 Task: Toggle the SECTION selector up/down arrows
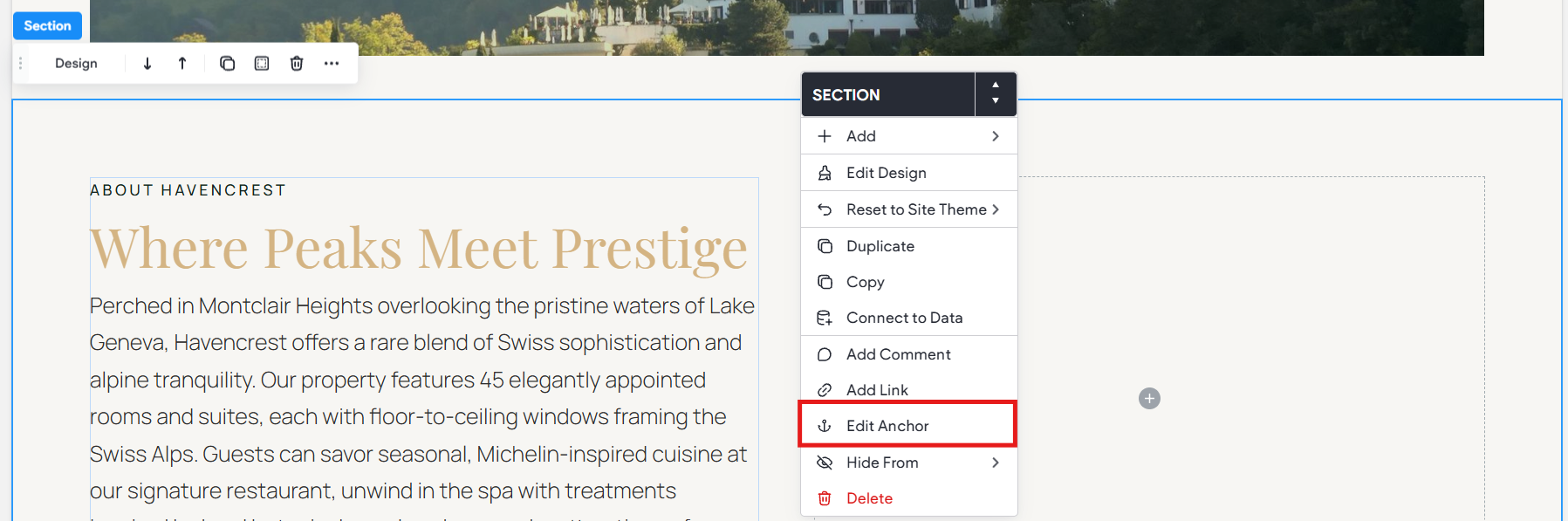pyautogui.click(x=996, y=93)
